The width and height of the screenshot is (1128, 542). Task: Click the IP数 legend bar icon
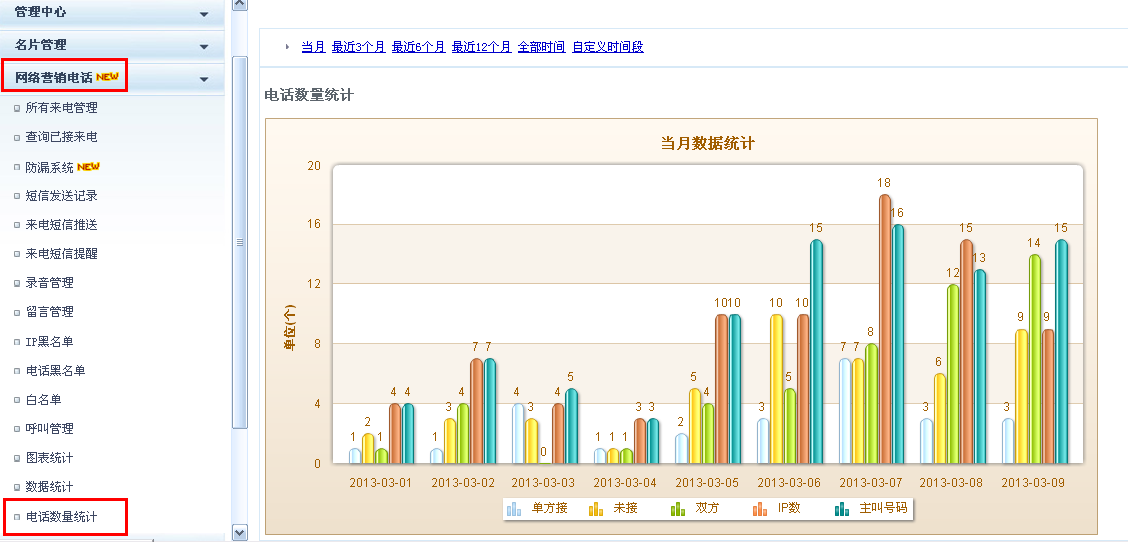(x=760, y=509)
